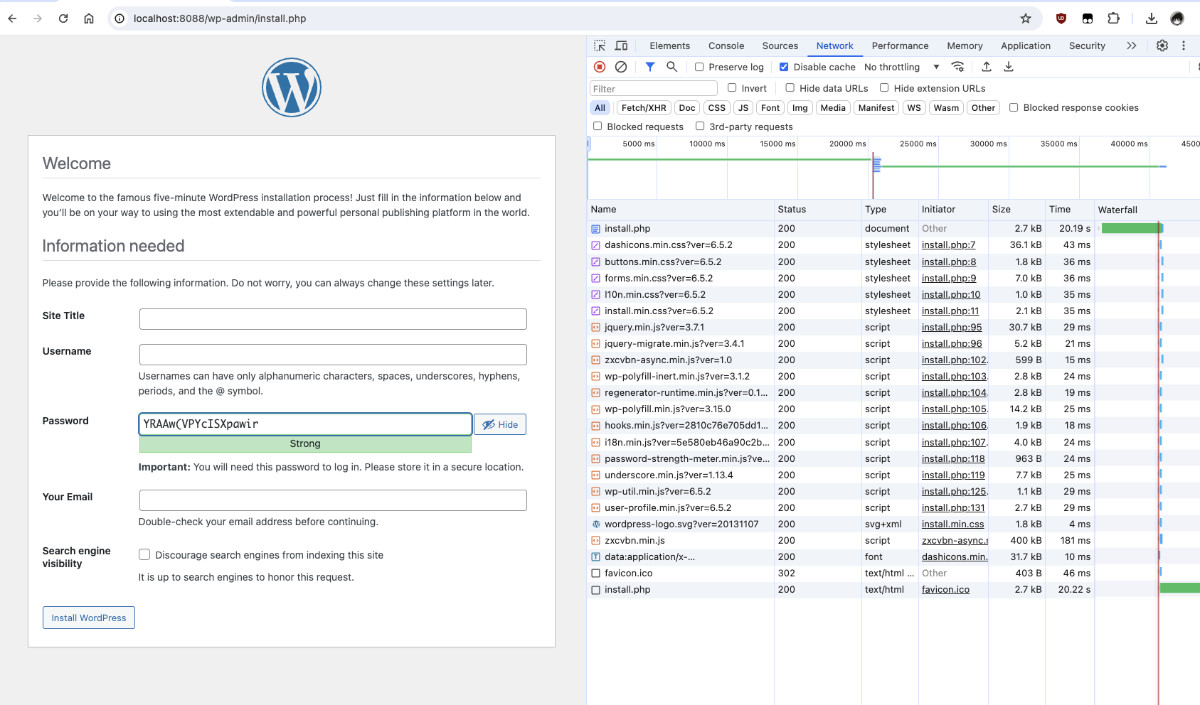Activate the DevTools inspect element picker
This screenshot has width=1200, height=705.
(x=600, y=46)
